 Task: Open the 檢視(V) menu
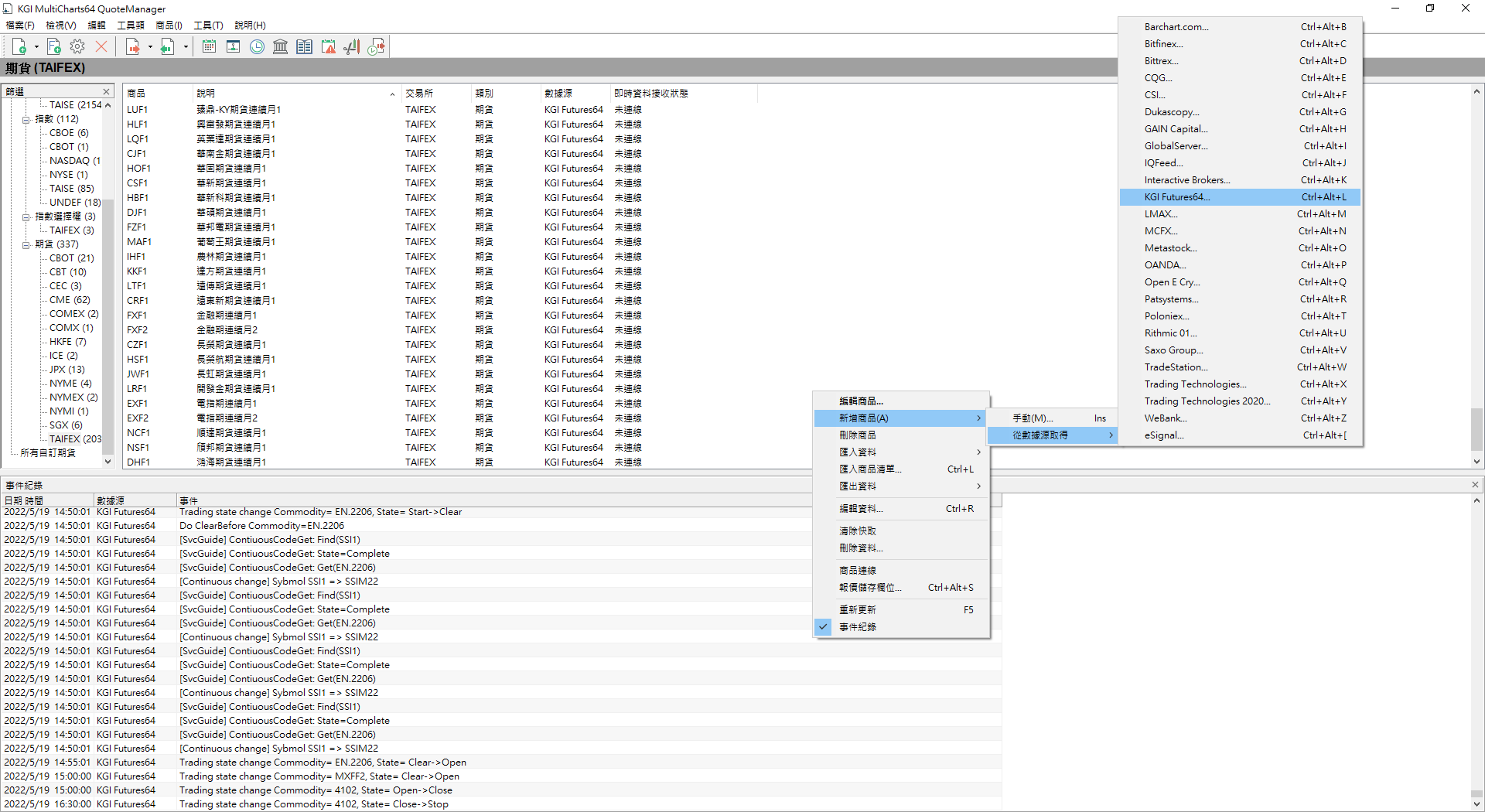coord(60,26)
